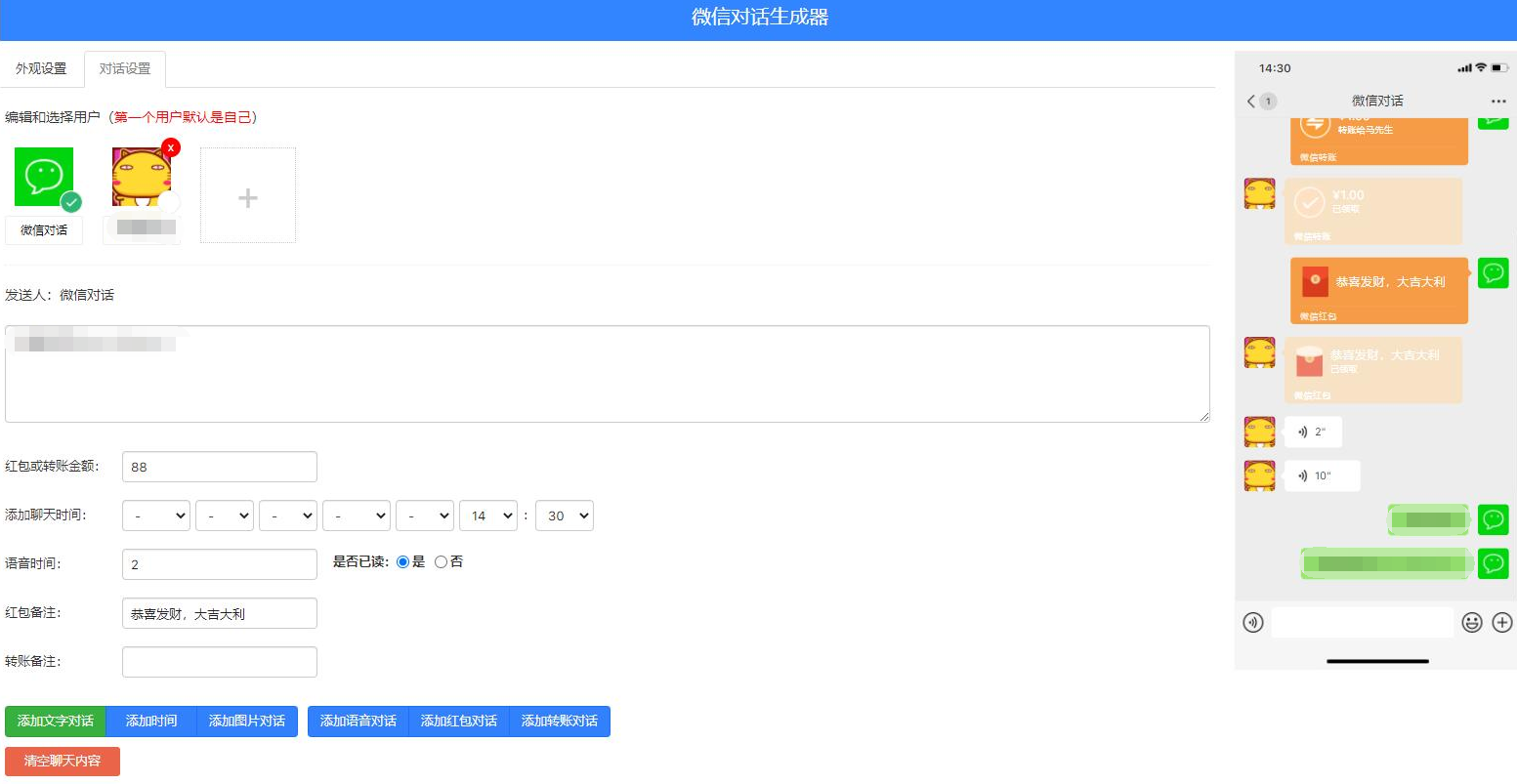The height and width of the screenshot is (784, 1517).
Task: Open the three-dot menu in phone preview
Action: click(x=1498, y=102)
